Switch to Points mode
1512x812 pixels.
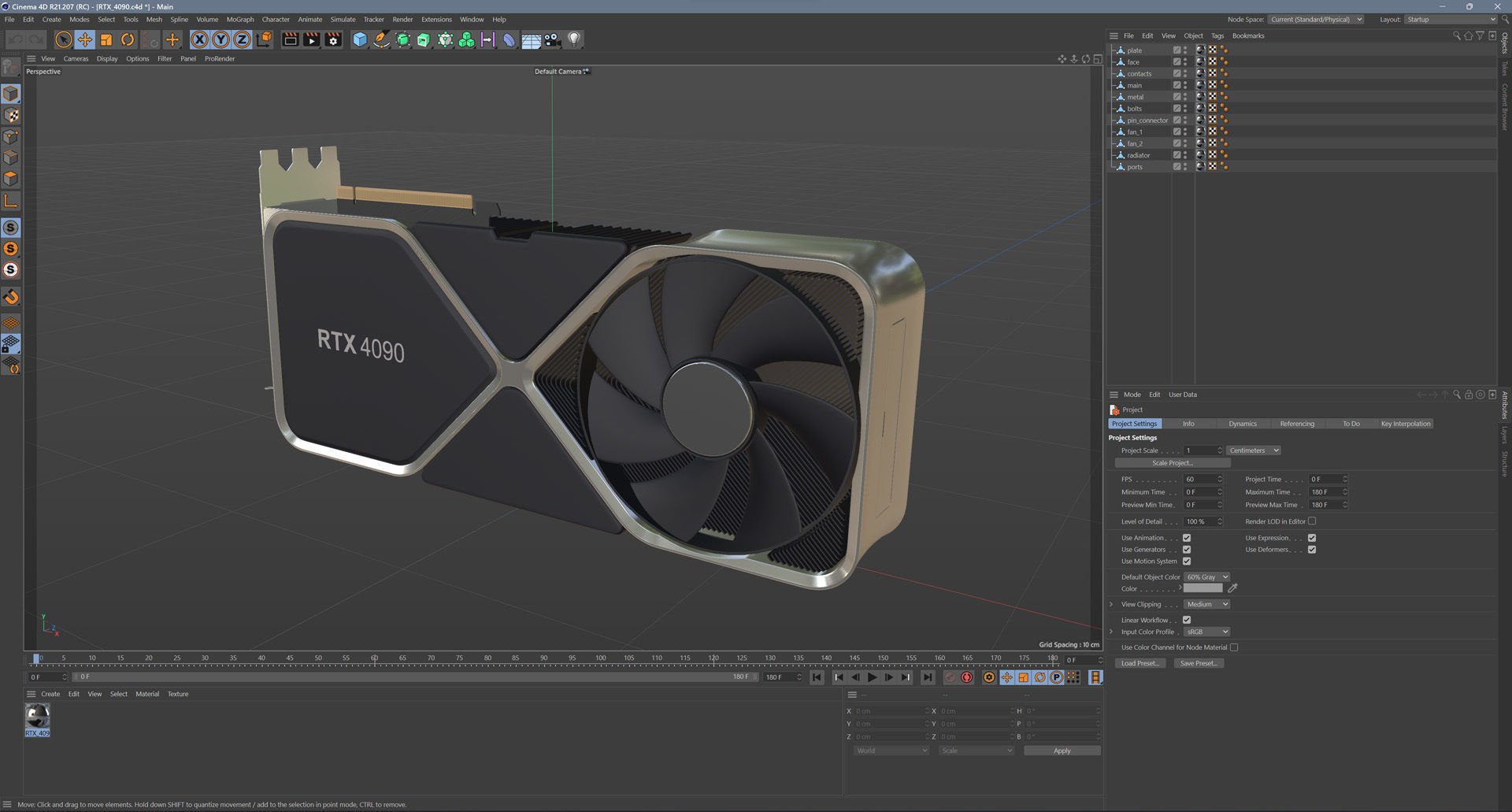11,136
